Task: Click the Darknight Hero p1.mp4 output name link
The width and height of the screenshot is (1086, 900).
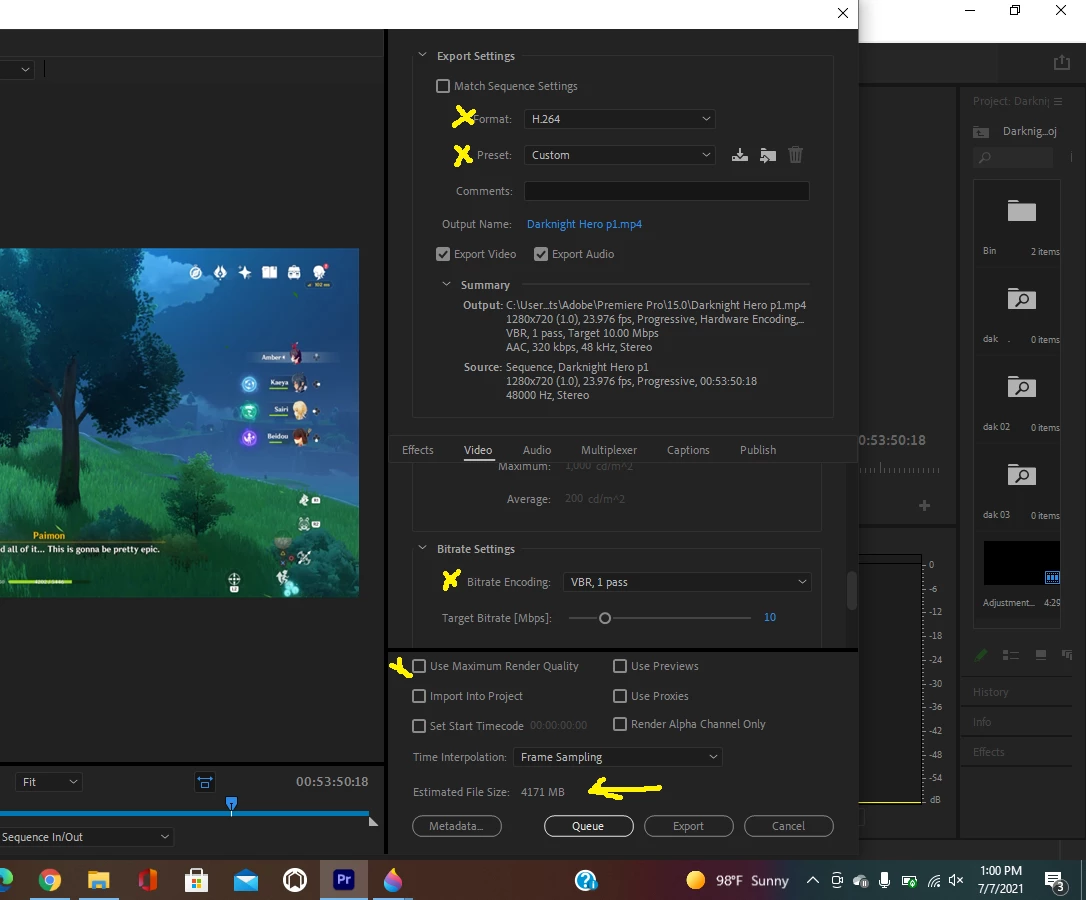Action: (x=584, y=224)
